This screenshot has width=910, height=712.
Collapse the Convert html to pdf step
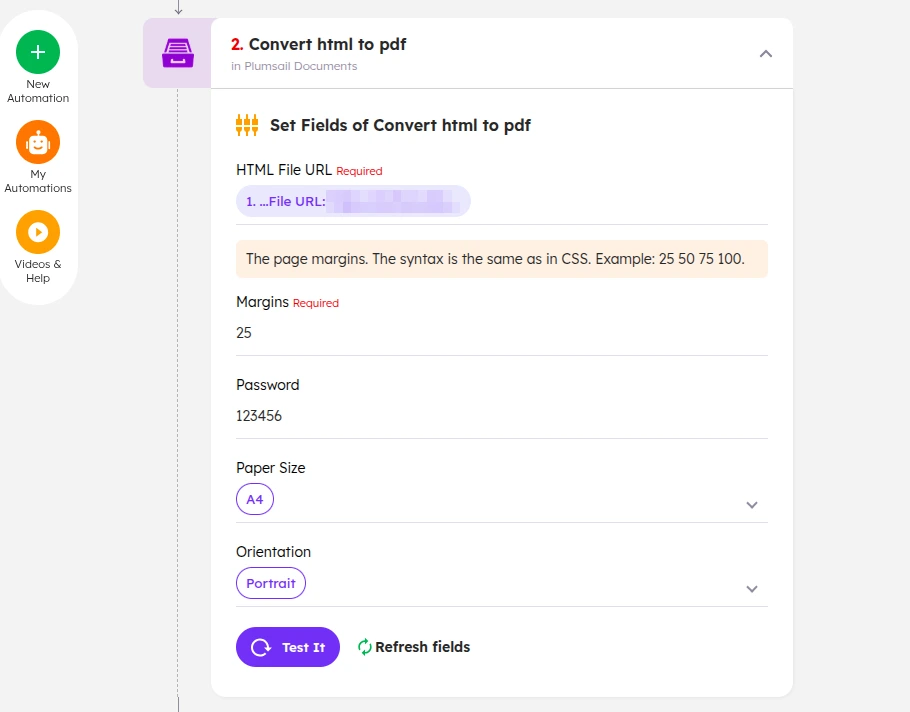coord(765,53)
